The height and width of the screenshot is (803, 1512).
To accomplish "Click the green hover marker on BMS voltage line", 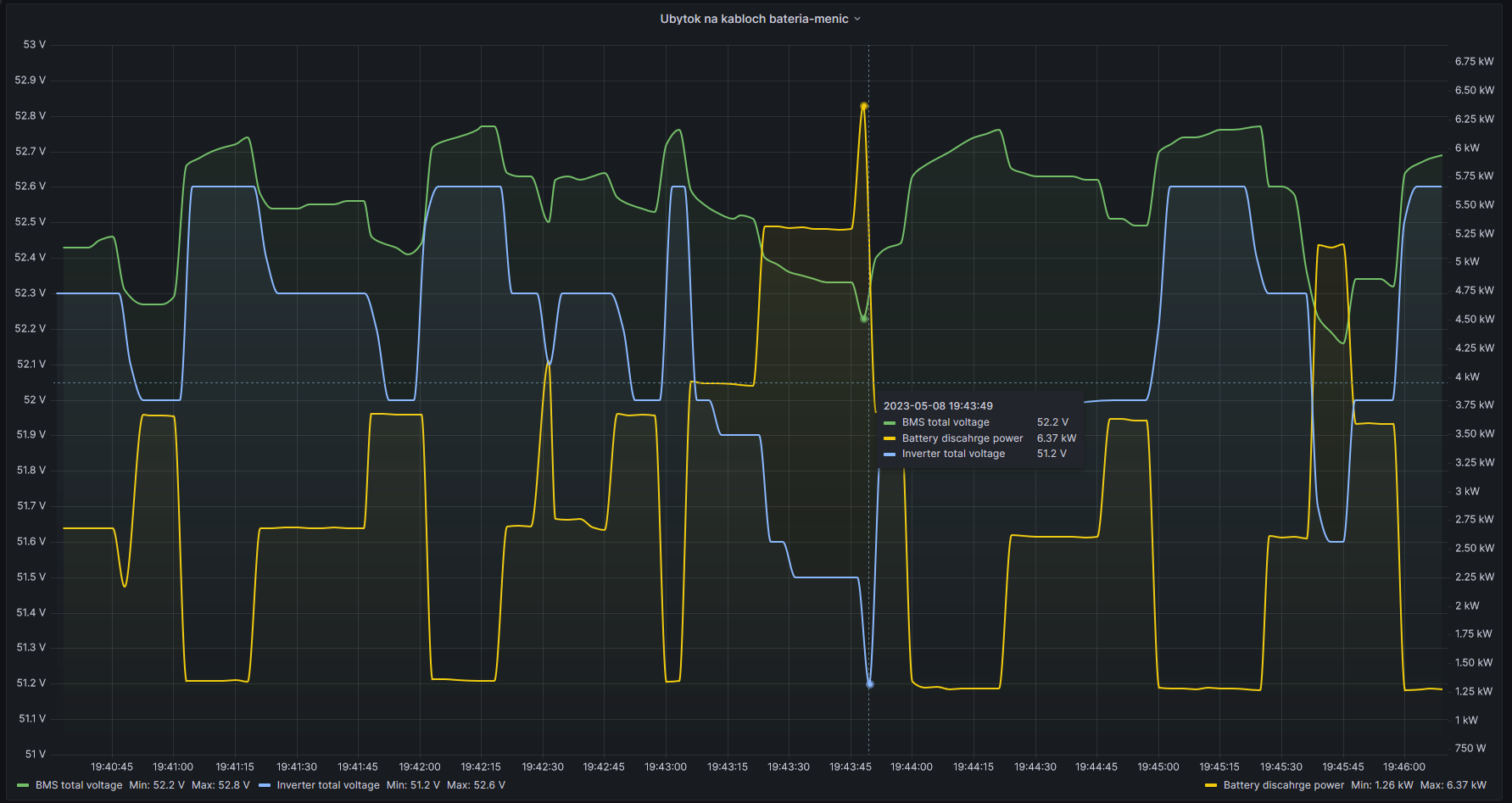I will point(864,319).
